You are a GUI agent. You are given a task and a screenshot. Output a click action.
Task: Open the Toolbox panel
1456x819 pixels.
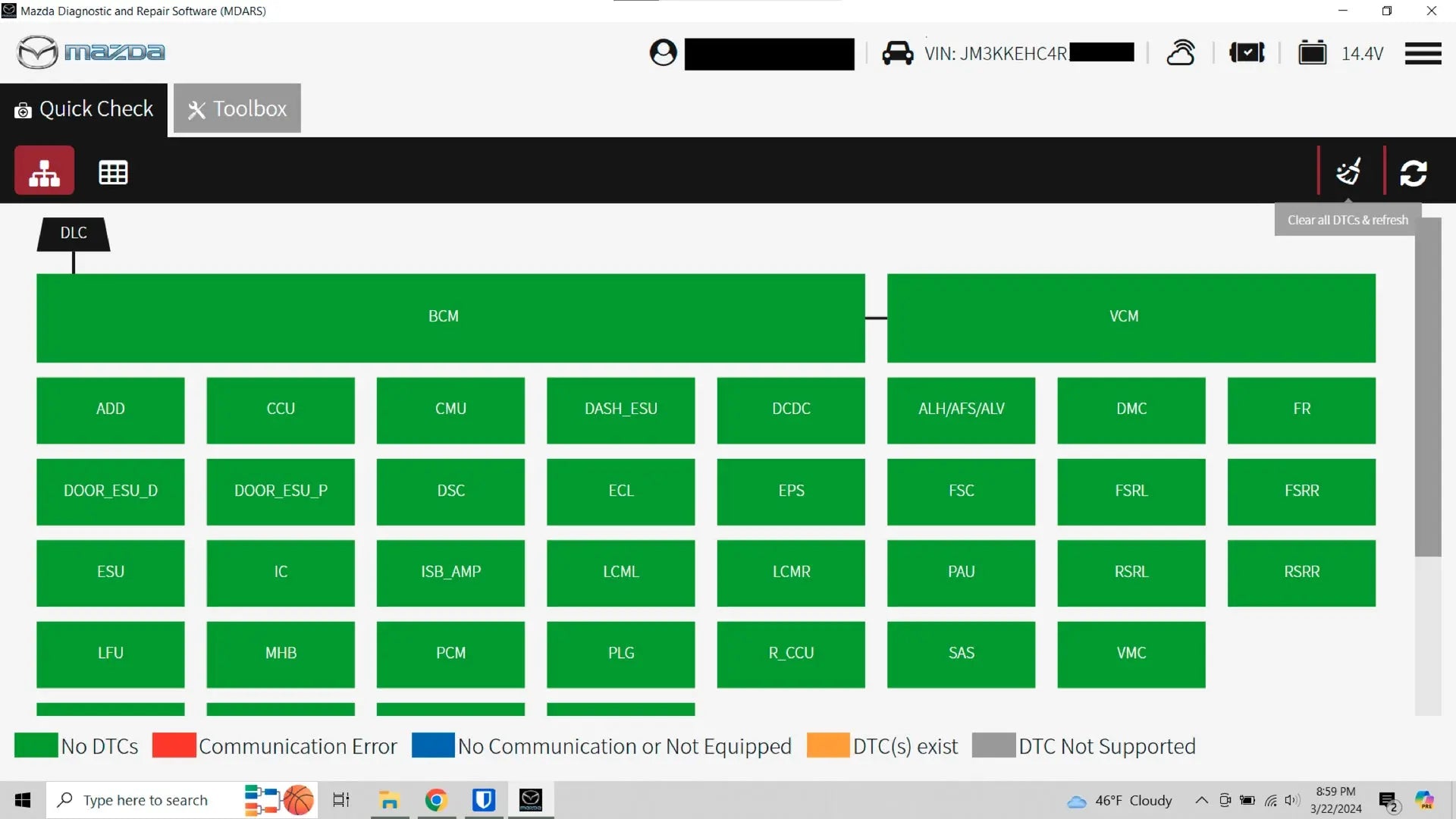[x=239, y=108]
